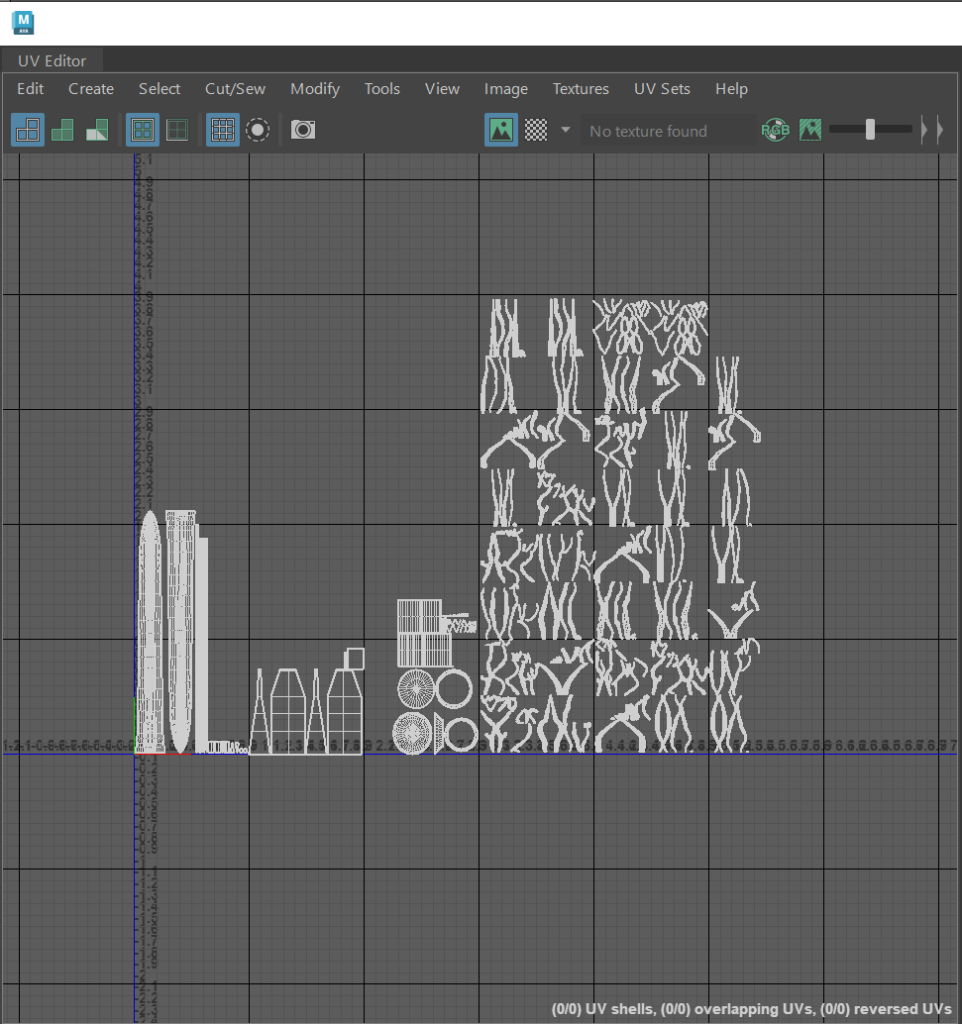
Task: Toggle the grid display button
Action: pos(223,130)
